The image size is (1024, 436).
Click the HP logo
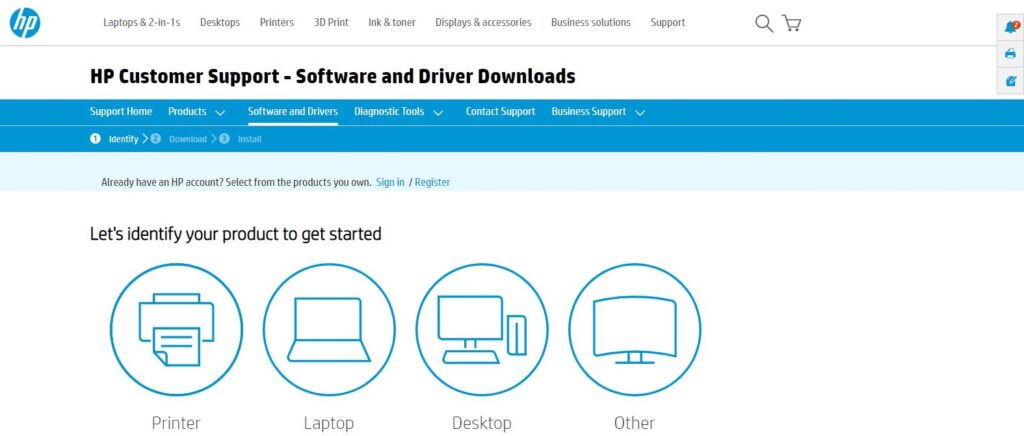pos(25,23)
